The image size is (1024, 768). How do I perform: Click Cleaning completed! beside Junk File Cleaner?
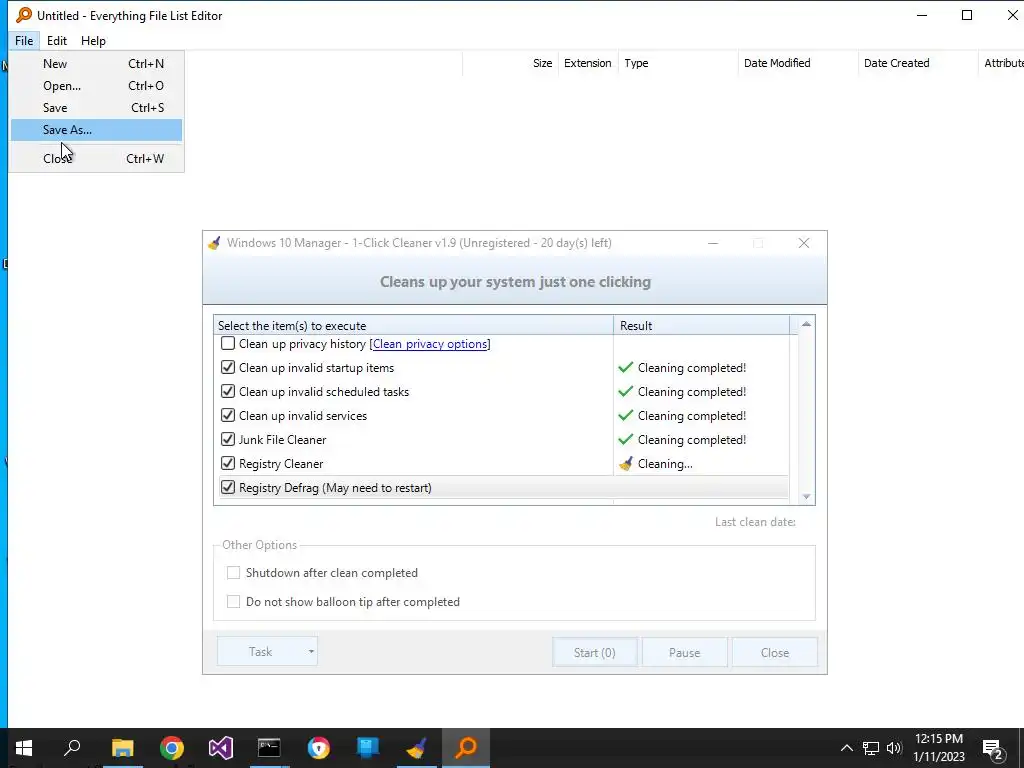[x=692, y=440]
